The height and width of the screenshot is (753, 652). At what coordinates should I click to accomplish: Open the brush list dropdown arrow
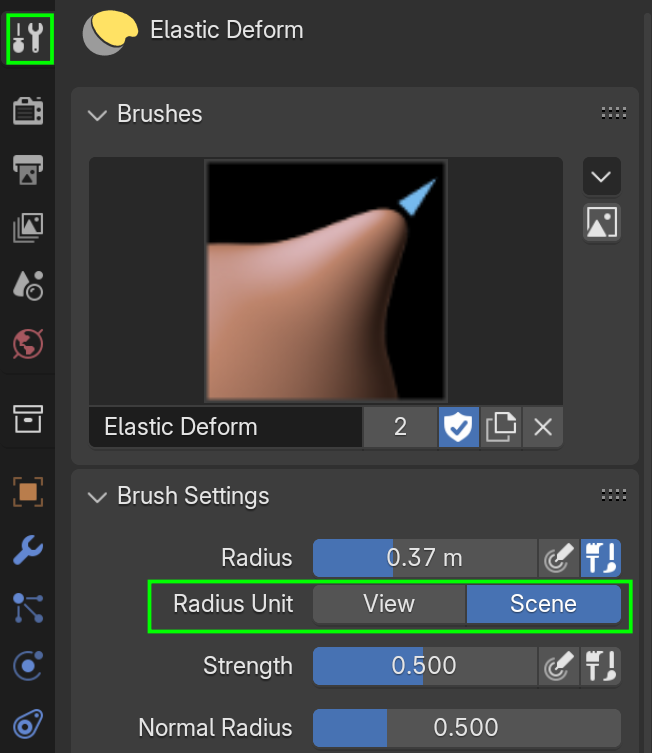click(x=602, y=176)
